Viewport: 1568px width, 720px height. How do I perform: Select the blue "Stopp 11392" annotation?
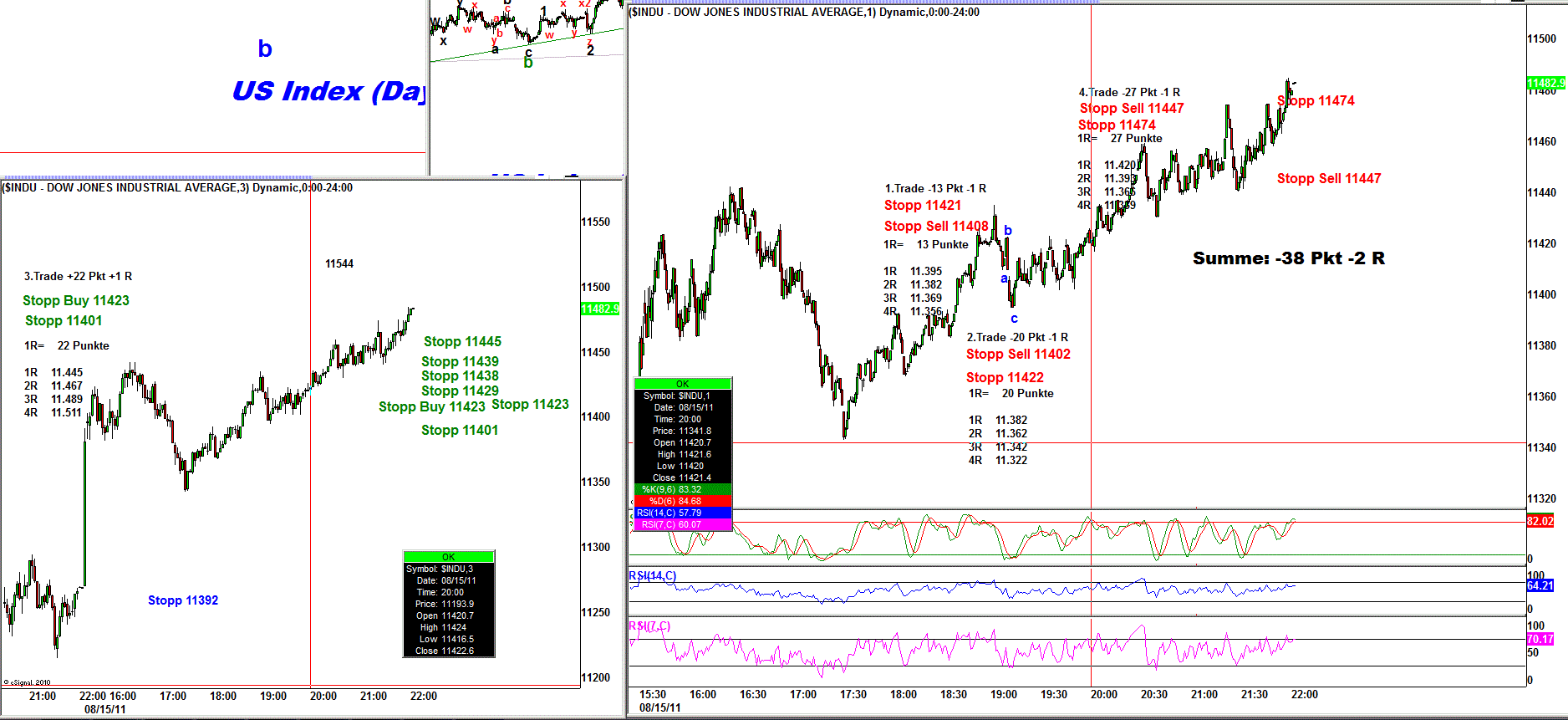(x=183, y=600)
